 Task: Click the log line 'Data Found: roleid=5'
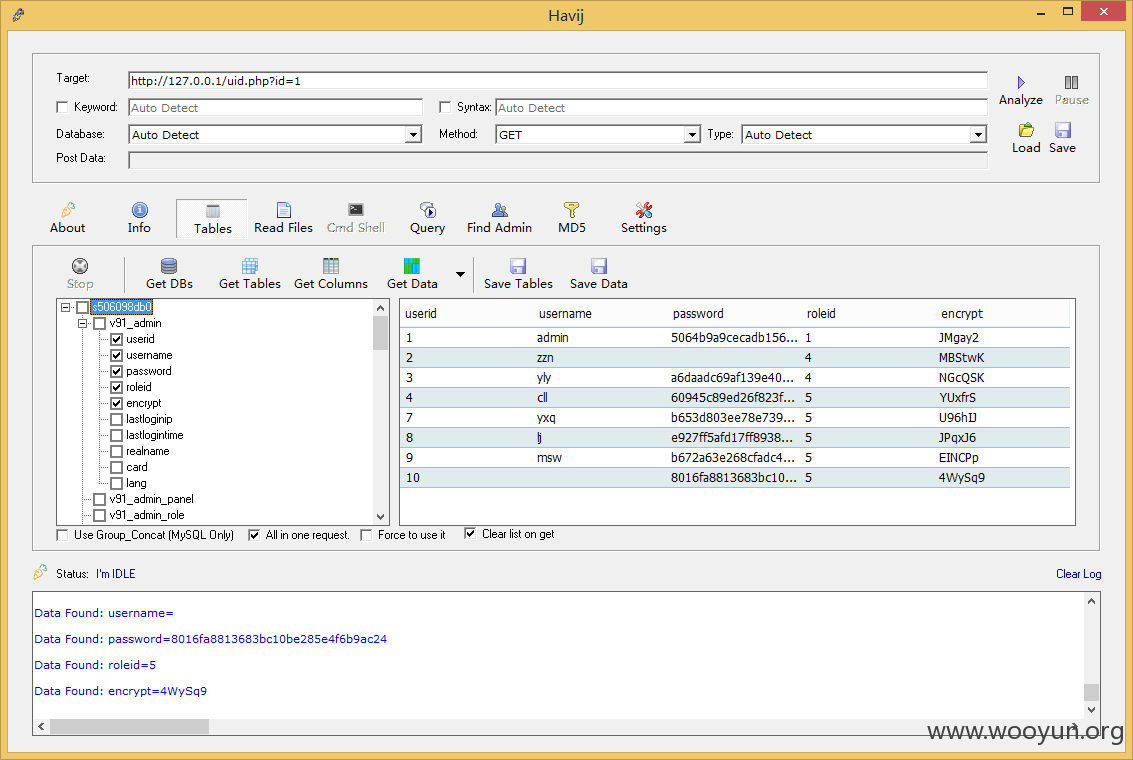click(x=95, y=665)
